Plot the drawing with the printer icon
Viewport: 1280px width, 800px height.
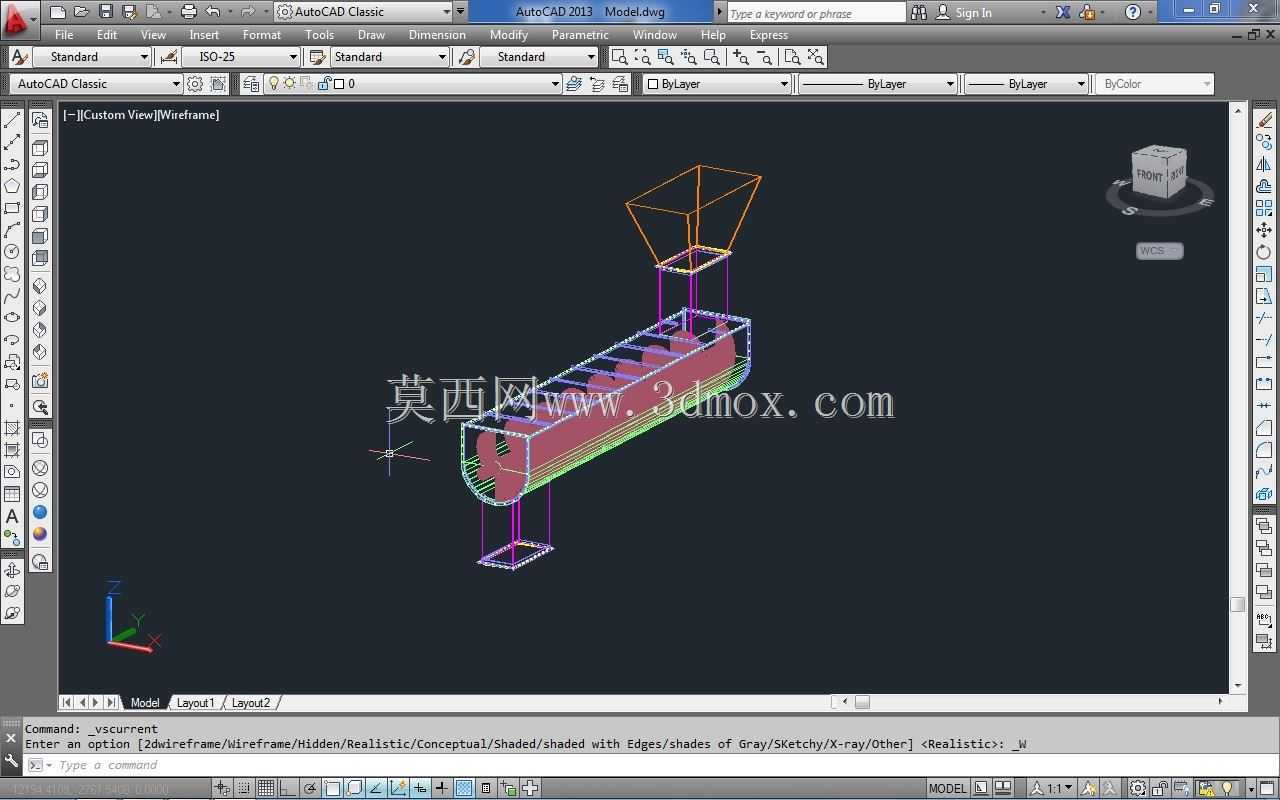[x=188, y=12]
